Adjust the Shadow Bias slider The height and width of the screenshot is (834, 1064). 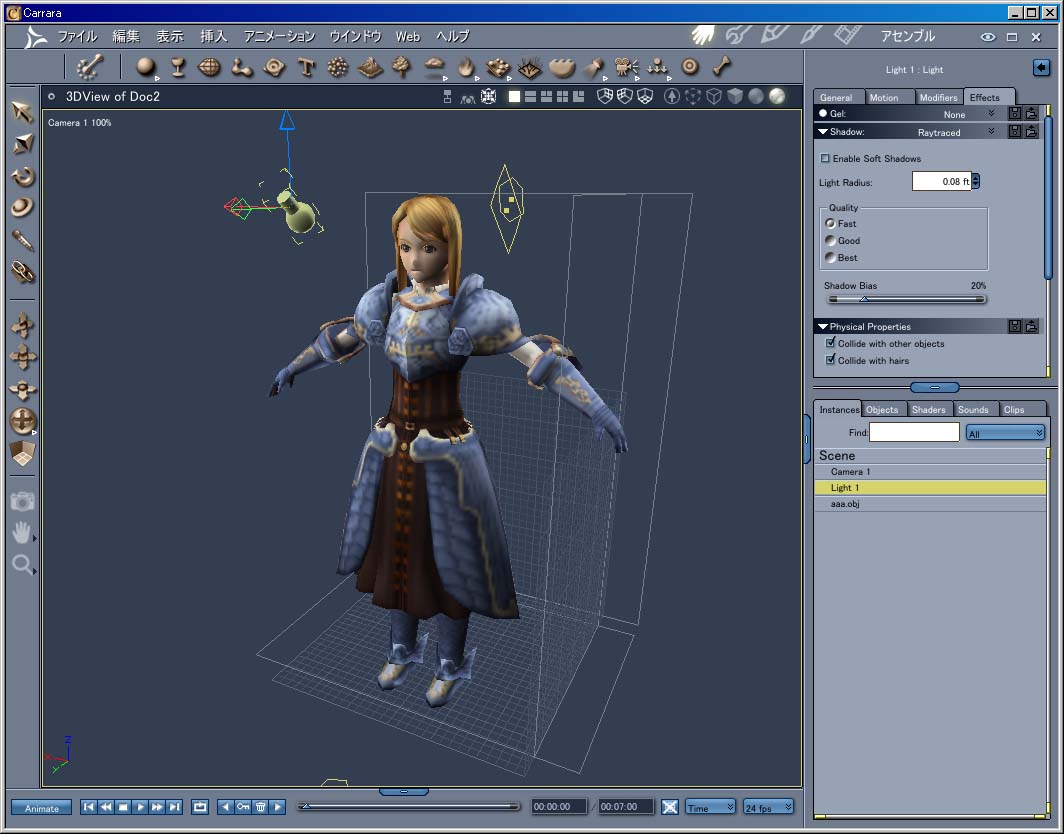pyautogui.click(x=906, y=299)
